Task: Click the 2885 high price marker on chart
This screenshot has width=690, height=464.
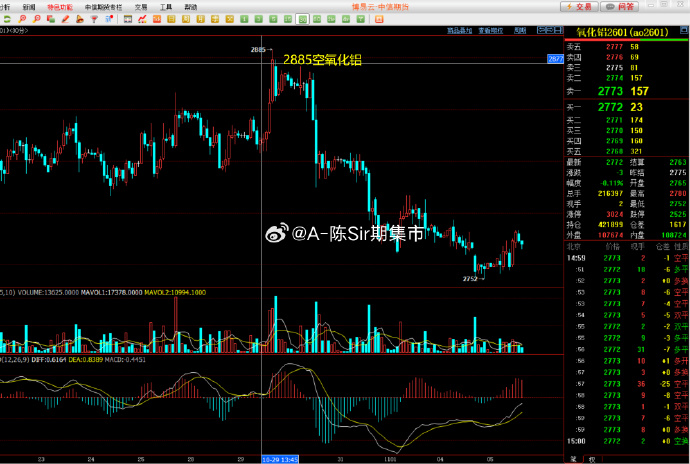Action: (x=258, y=49)
